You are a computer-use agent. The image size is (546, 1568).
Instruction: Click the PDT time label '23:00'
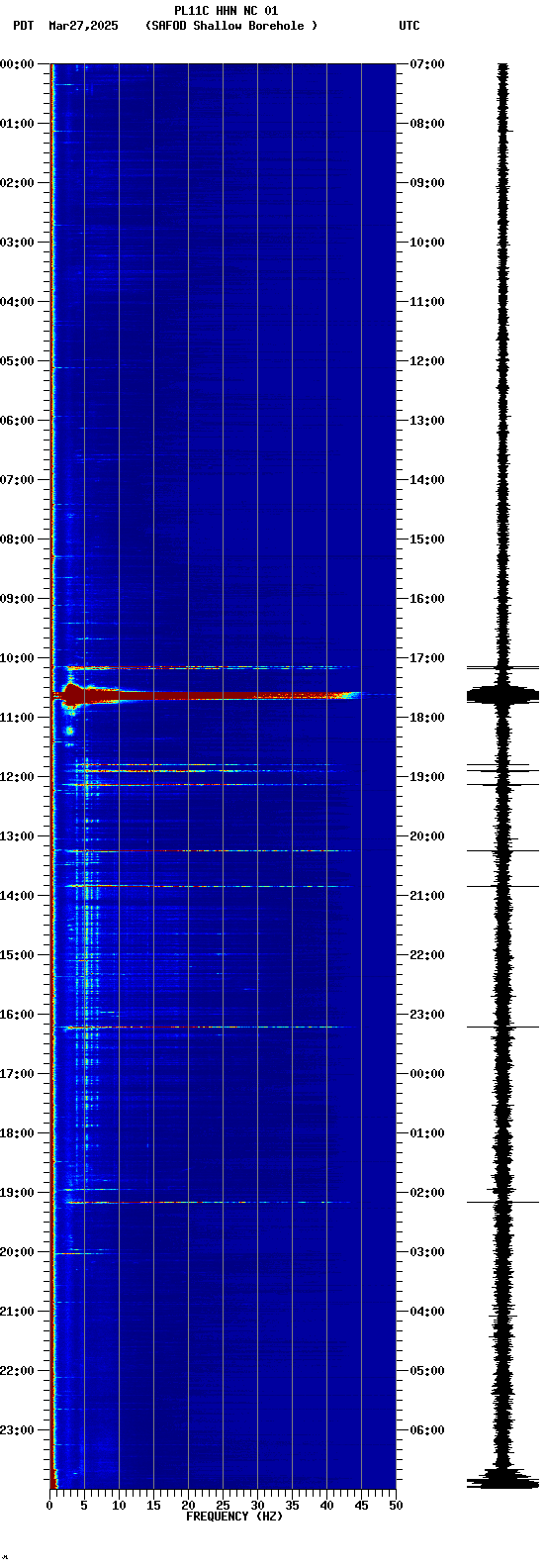coord(18,1430)
